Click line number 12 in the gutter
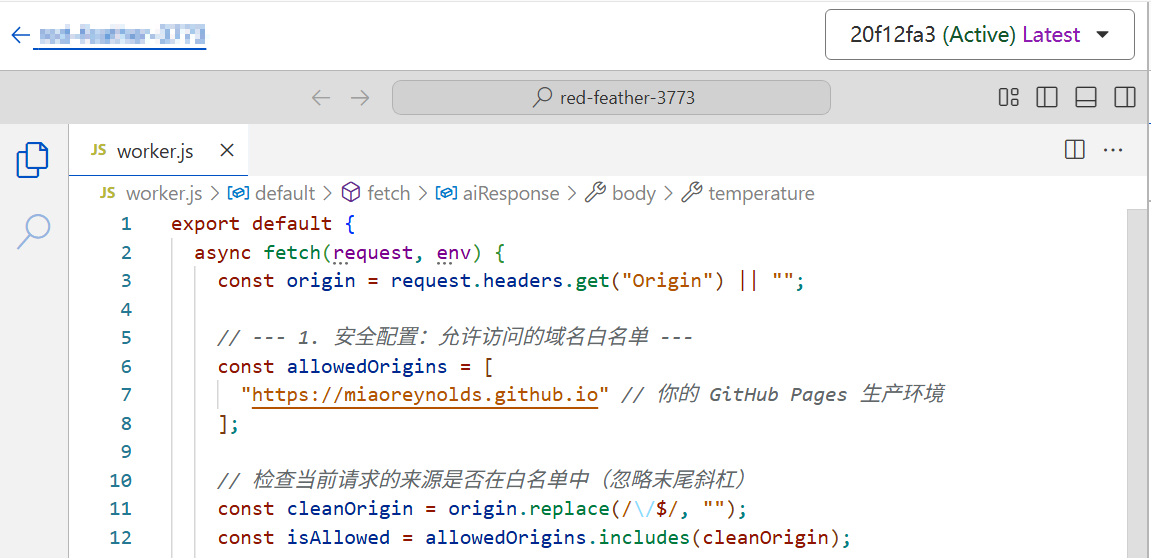Screen dimensions: 1151x558 (120, 537)
